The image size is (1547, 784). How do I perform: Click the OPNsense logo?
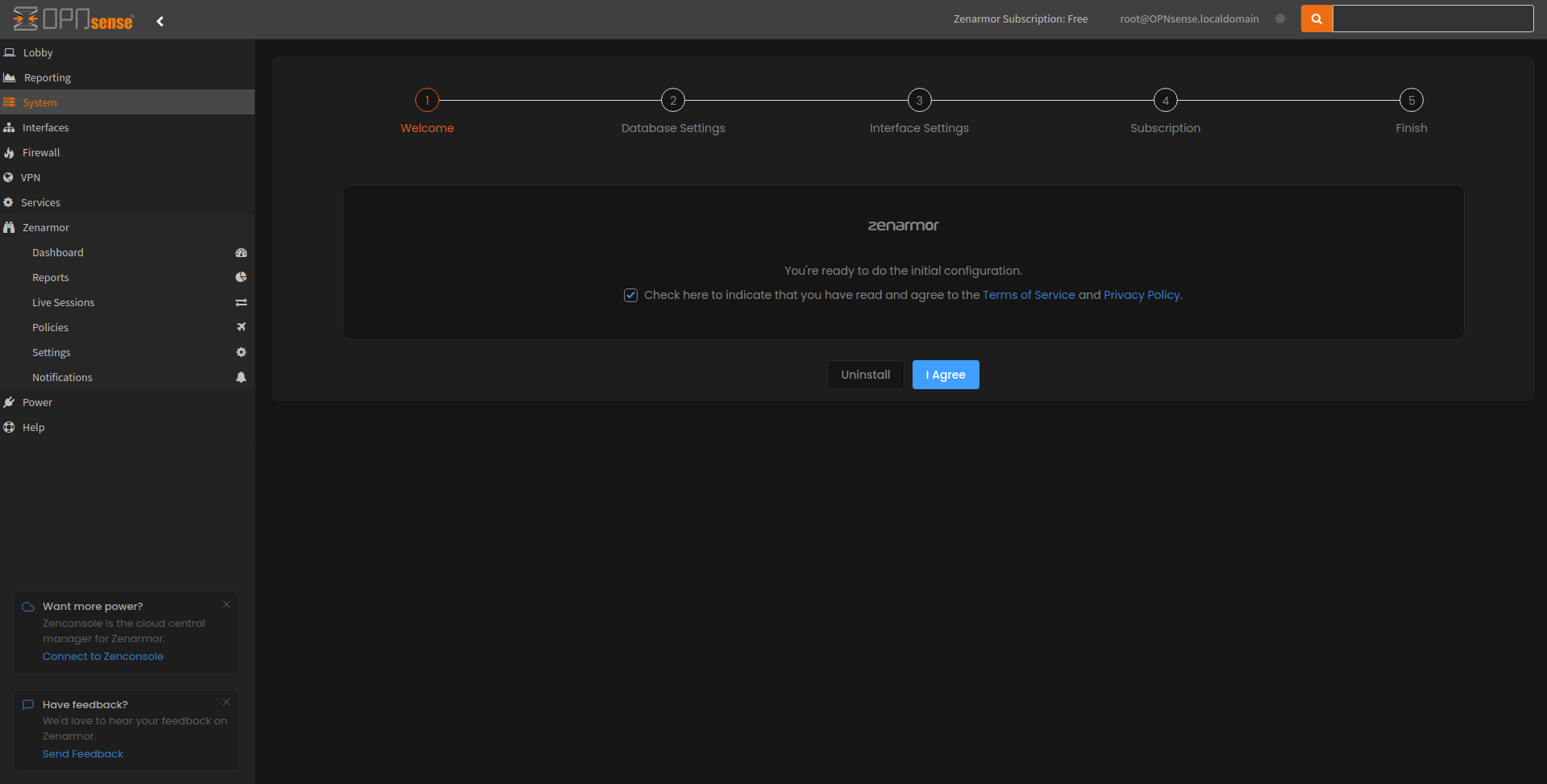[73, 19]
